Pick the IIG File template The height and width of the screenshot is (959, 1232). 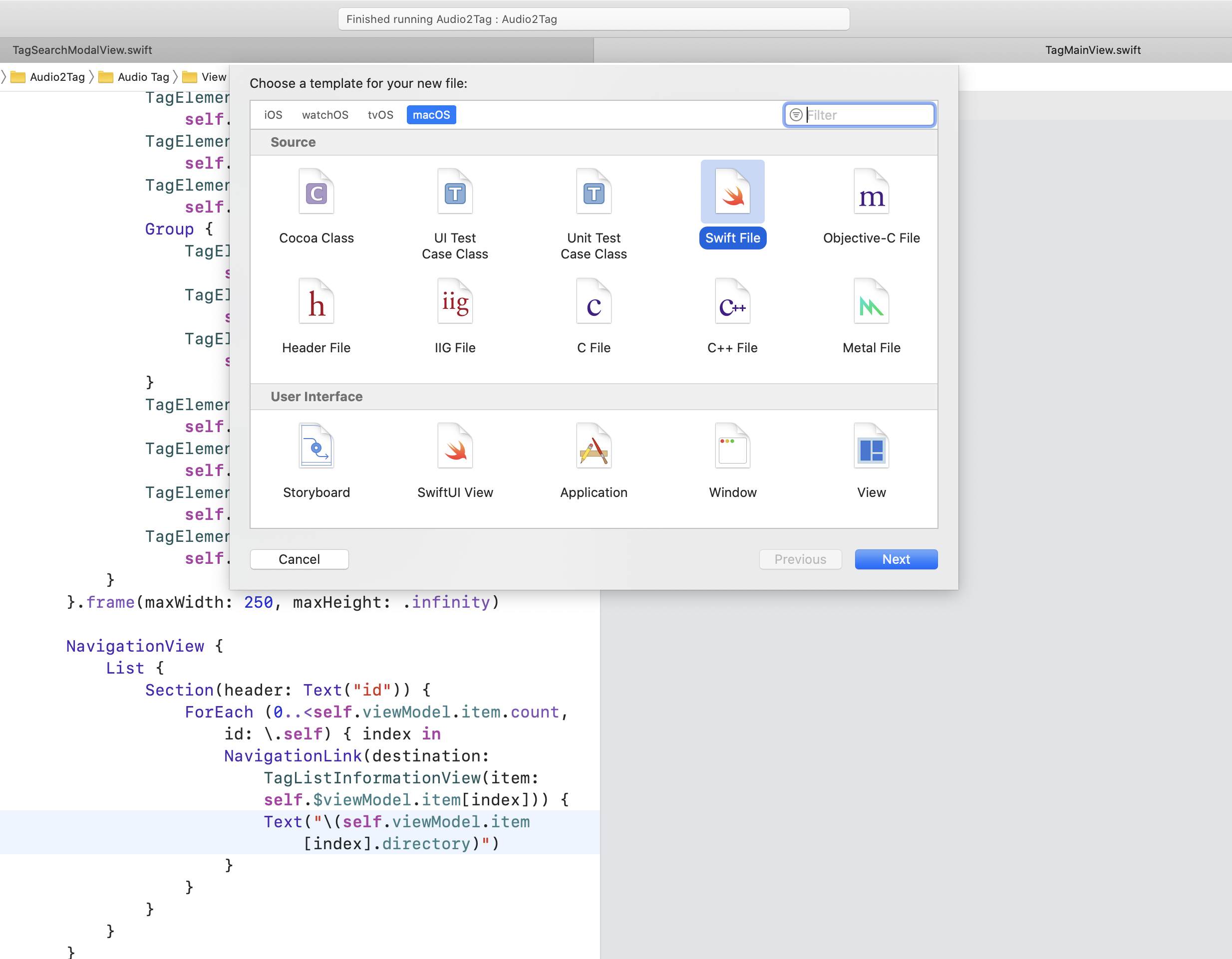[x=455, y=301]
